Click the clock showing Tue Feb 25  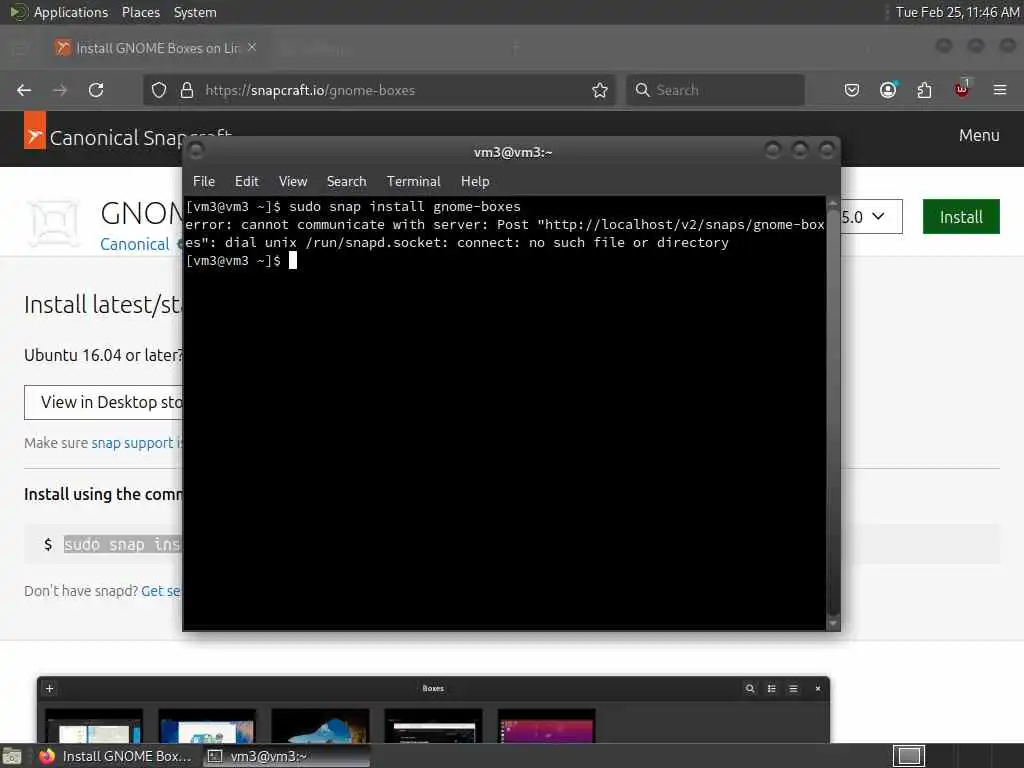coord(957,12)
